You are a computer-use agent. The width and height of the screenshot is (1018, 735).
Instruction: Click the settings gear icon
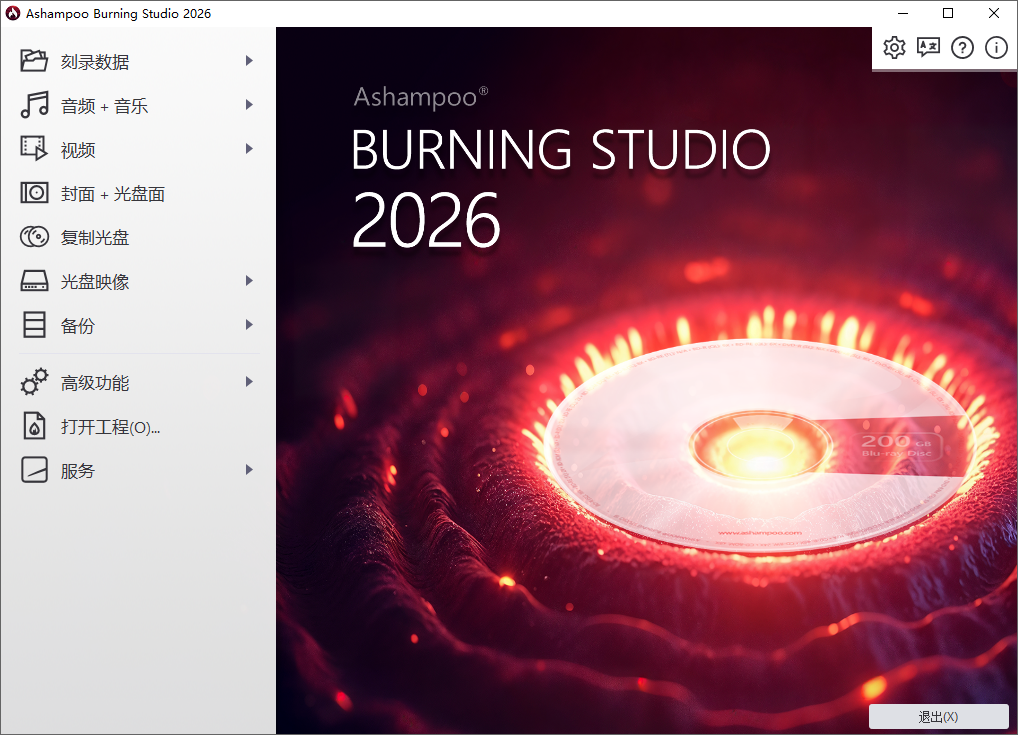[894, 47]
